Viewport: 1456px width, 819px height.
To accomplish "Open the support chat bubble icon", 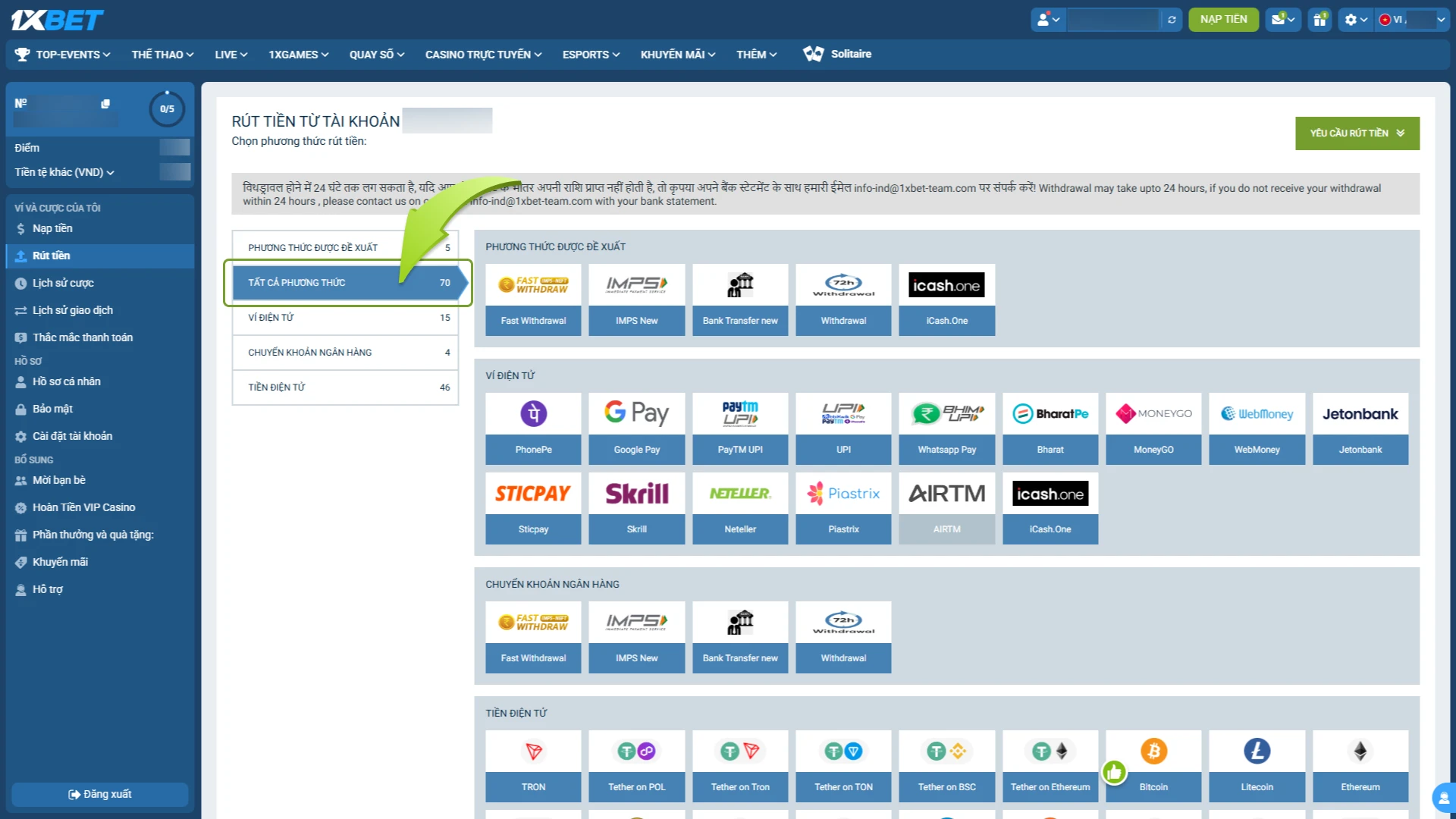I will pyautogui.click(x=1444, y=798).
